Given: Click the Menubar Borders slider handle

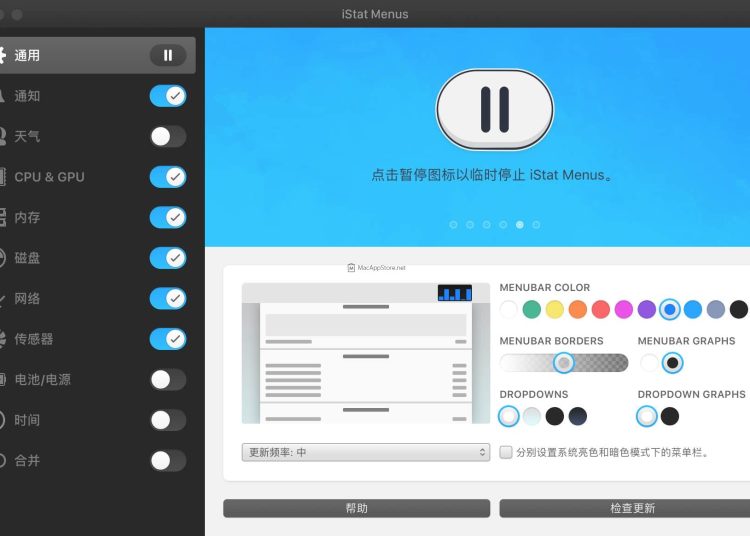Looking at the screenshot, I should tap(564, 363).
